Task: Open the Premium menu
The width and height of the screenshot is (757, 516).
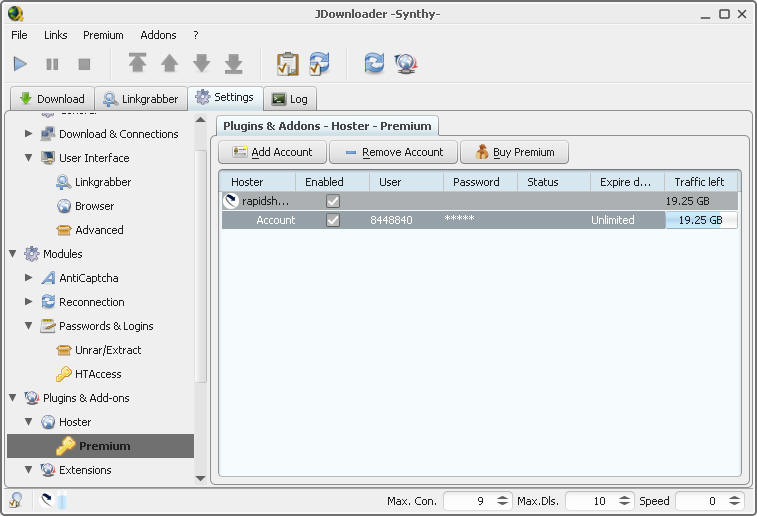Action: coord(103,35)
